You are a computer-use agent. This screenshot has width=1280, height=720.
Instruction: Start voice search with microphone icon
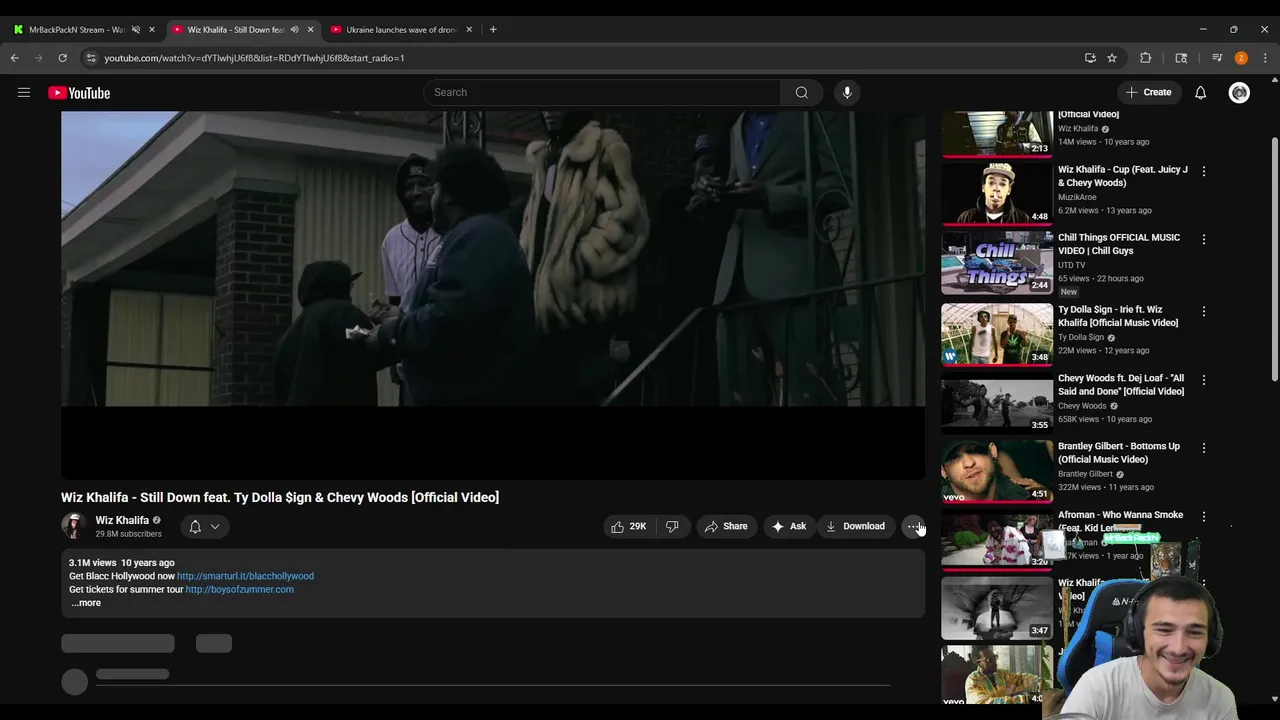847,92
